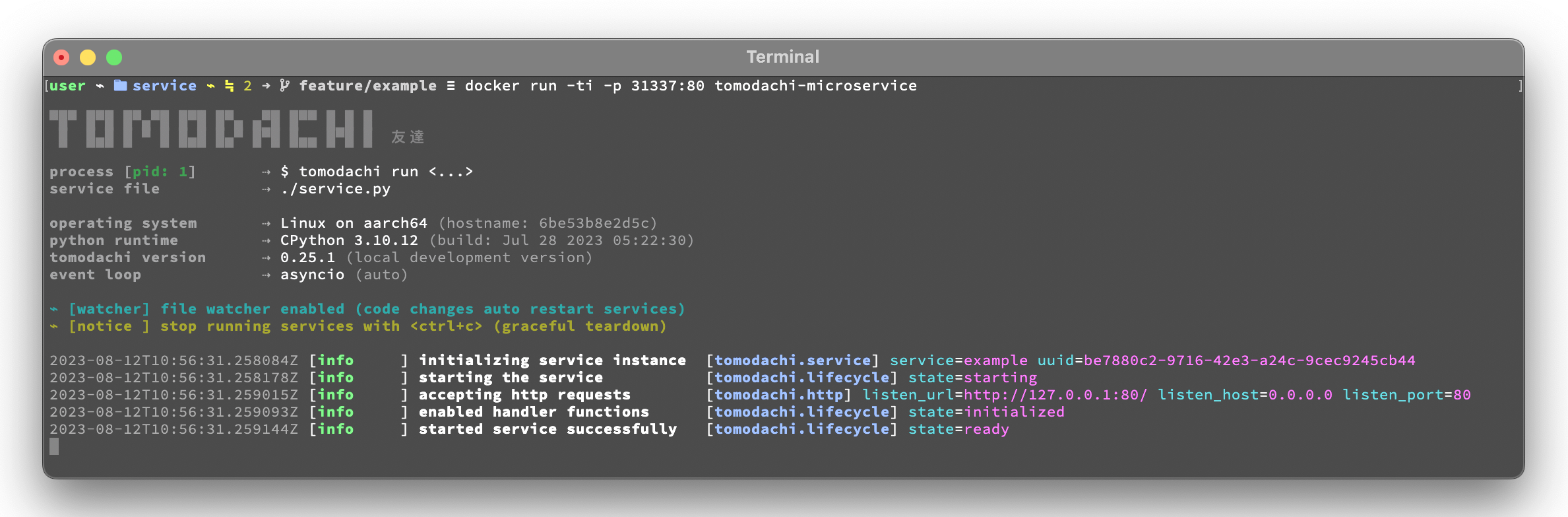
Task: Click timestamp '2023-08-12T10:56:31.259015Z'
Action: click(x=173, y=395)
